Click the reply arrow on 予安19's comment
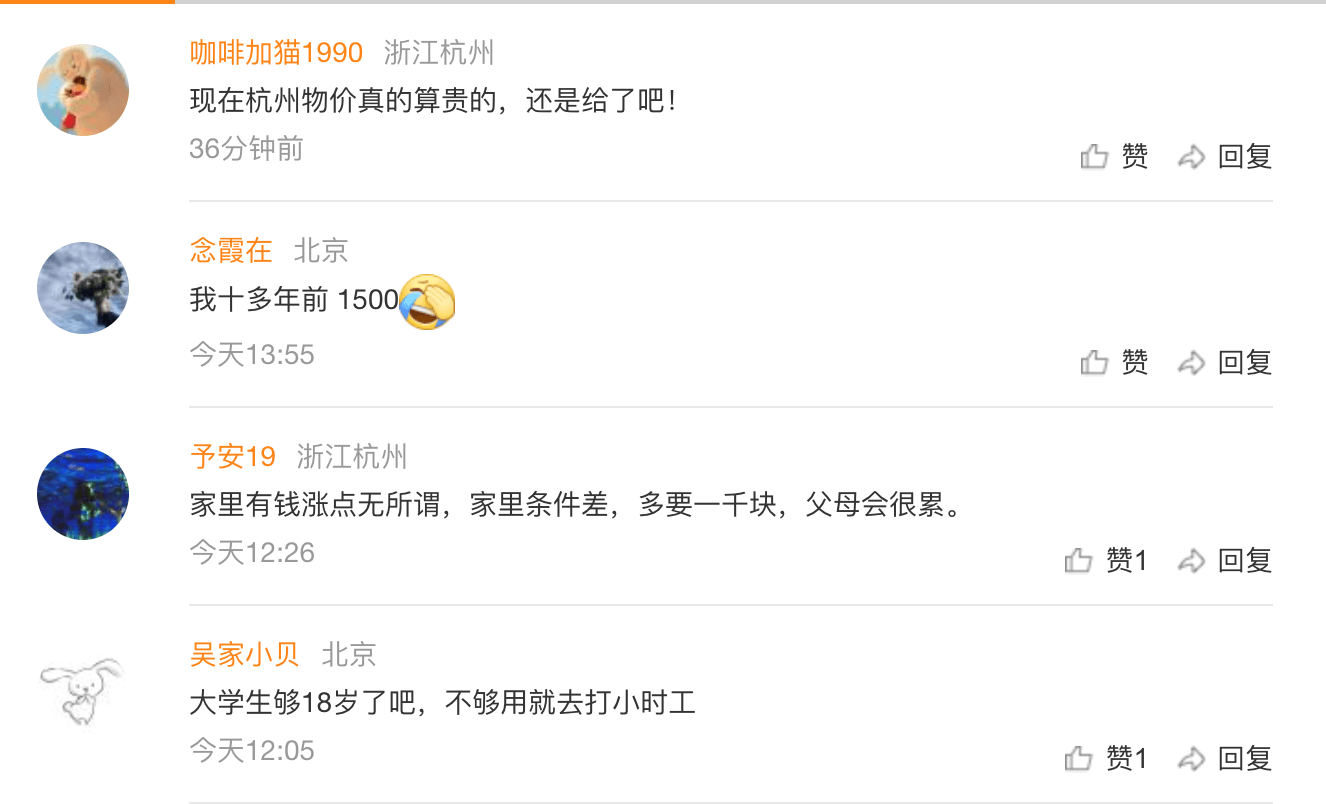 click(1191, 561)
